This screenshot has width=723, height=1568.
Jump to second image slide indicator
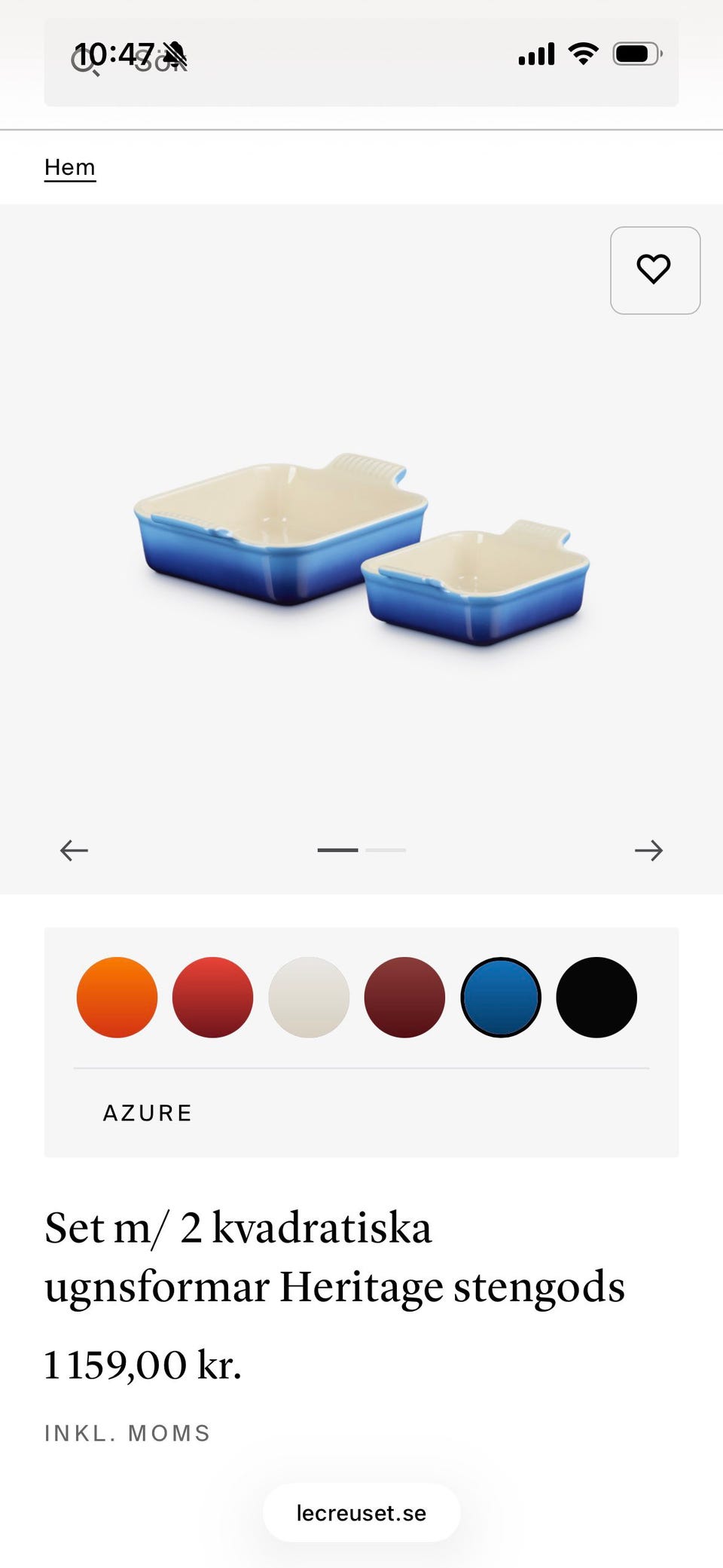[386, 850]
